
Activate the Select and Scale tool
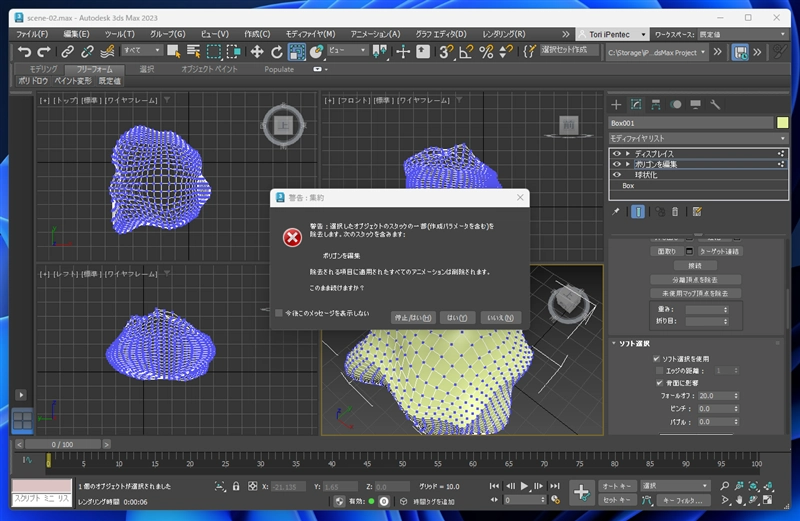click(x=296, y=52)
